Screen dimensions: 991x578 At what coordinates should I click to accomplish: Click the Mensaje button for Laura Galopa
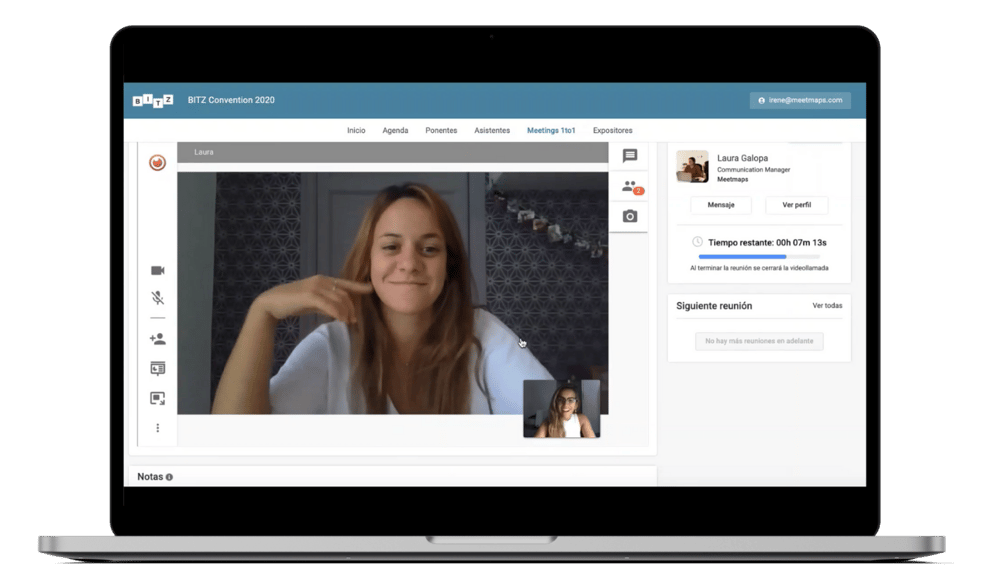click(721, 205)
